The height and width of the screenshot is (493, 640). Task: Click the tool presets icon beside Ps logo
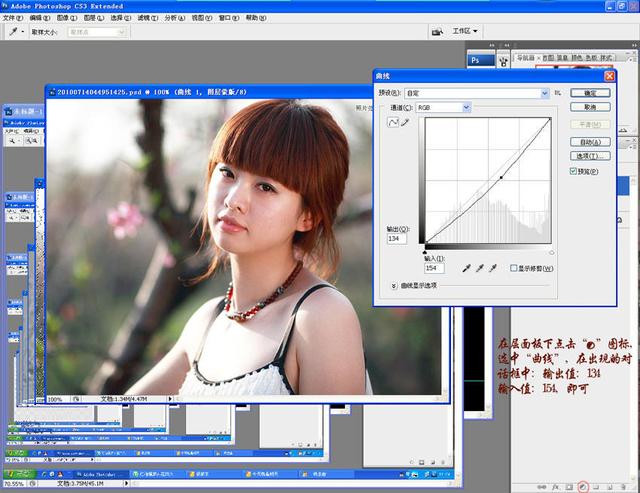click(x=503, y=61)
